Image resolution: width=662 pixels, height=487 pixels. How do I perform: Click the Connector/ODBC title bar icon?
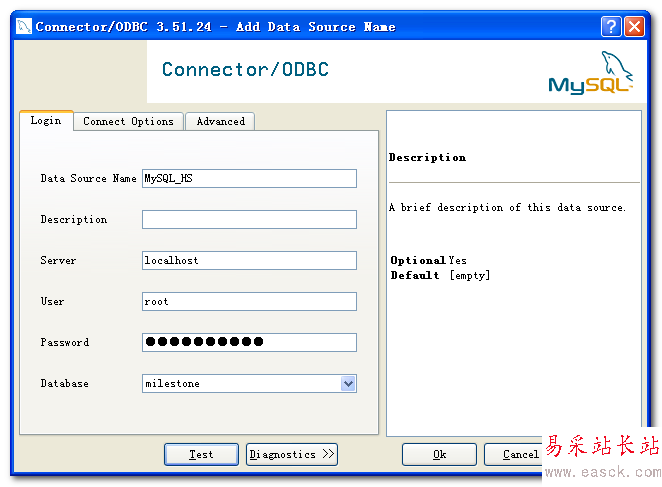coord(24,26)
